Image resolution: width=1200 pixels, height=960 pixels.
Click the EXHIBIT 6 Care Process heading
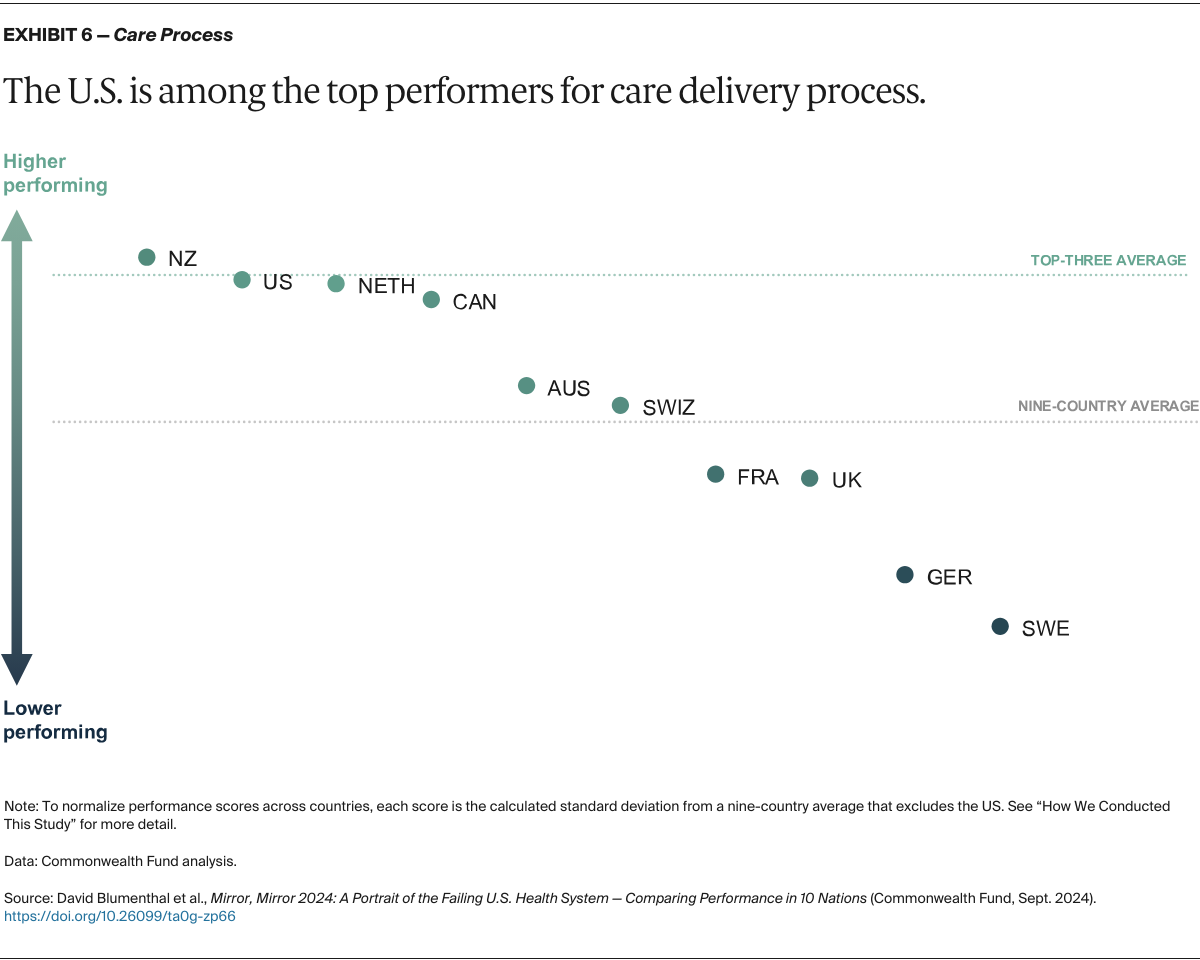[x=118, y=35]
